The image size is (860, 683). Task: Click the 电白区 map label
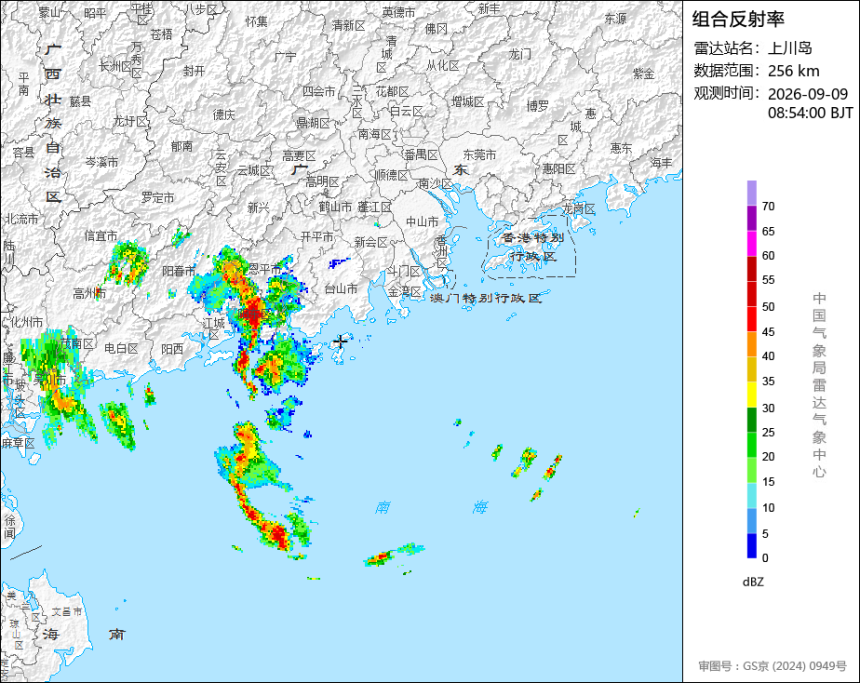[121, 348]
